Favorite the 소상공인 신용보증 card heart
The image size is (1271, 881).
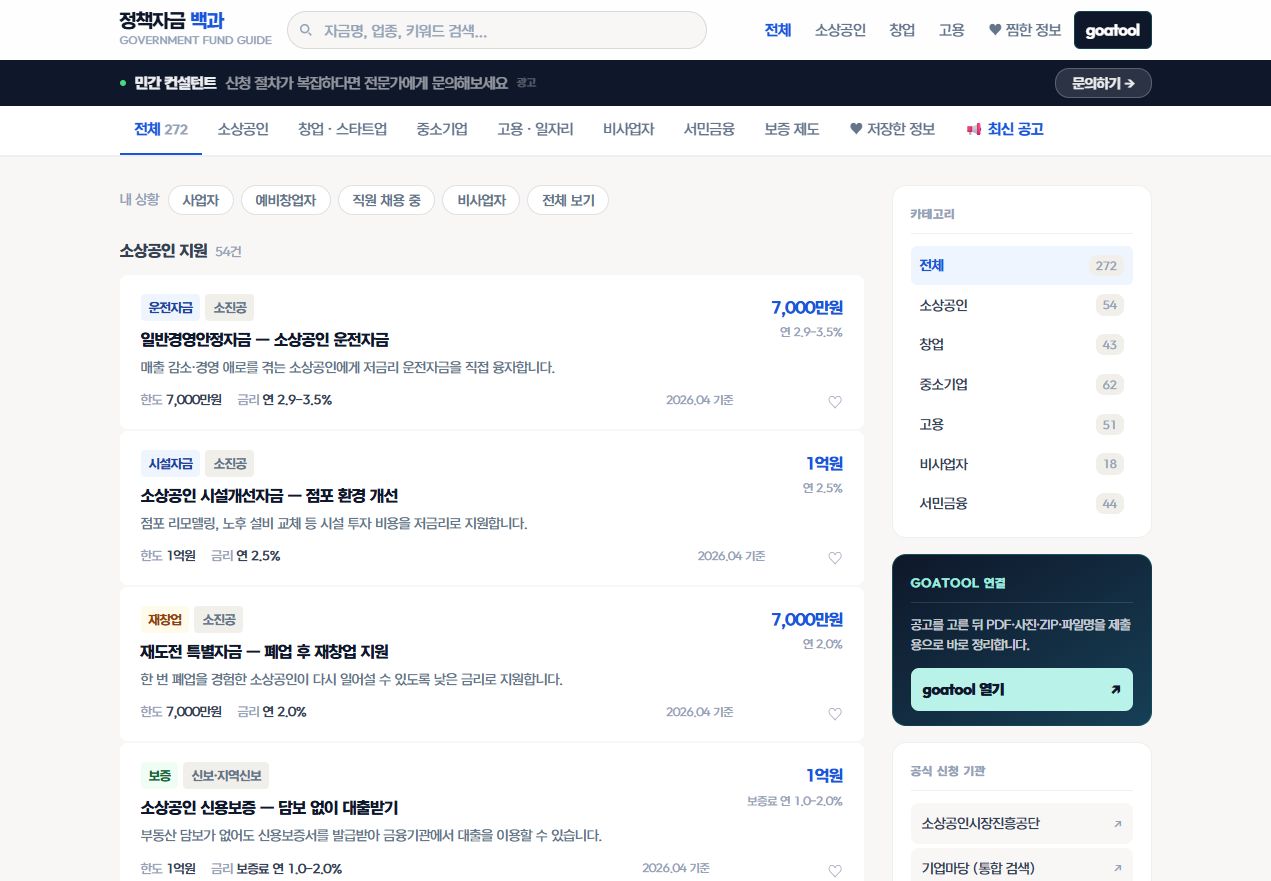point(835,870)
